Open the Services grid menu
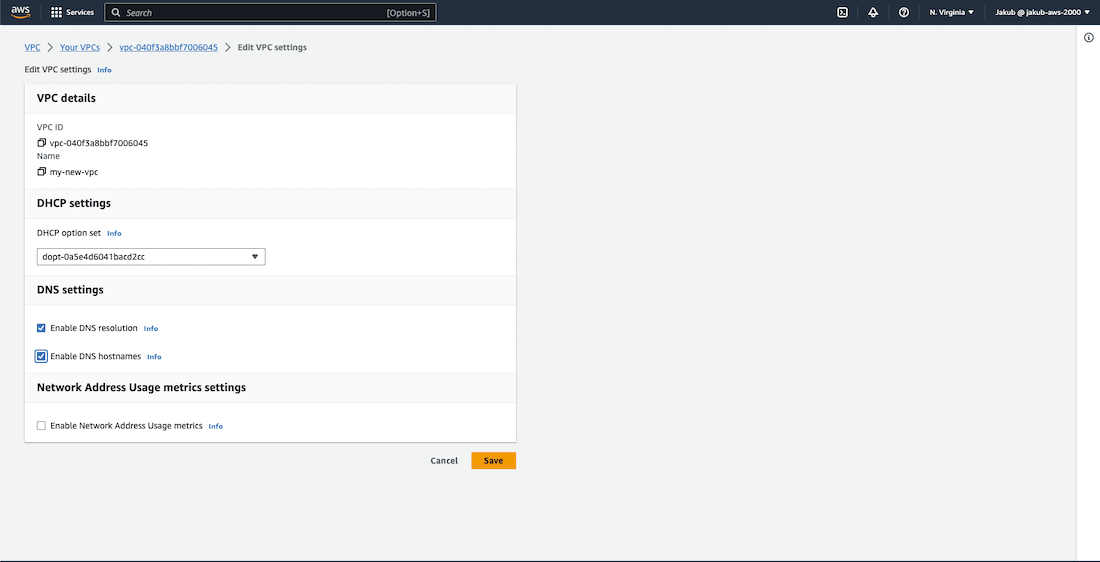Image resolution: width=1100 pixels, height=562 pixels. 72,13
